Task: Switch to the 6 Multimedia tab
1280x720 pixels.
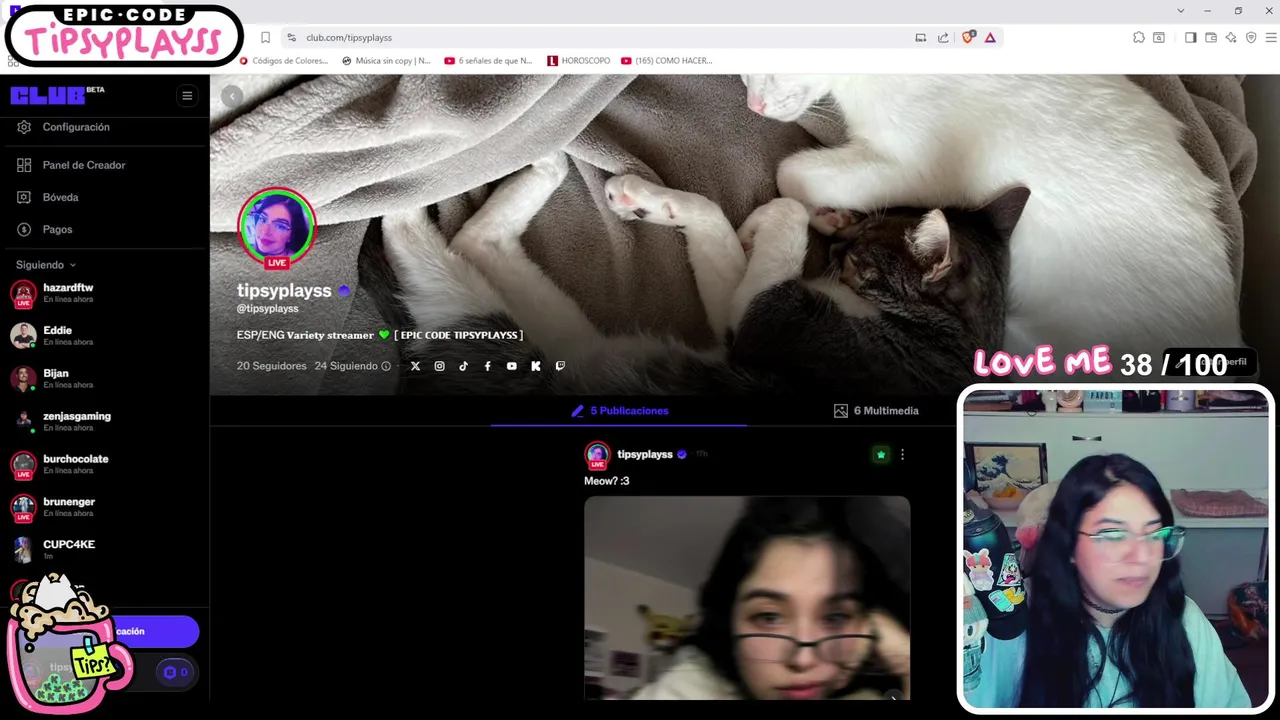Action: pos(876,411)
